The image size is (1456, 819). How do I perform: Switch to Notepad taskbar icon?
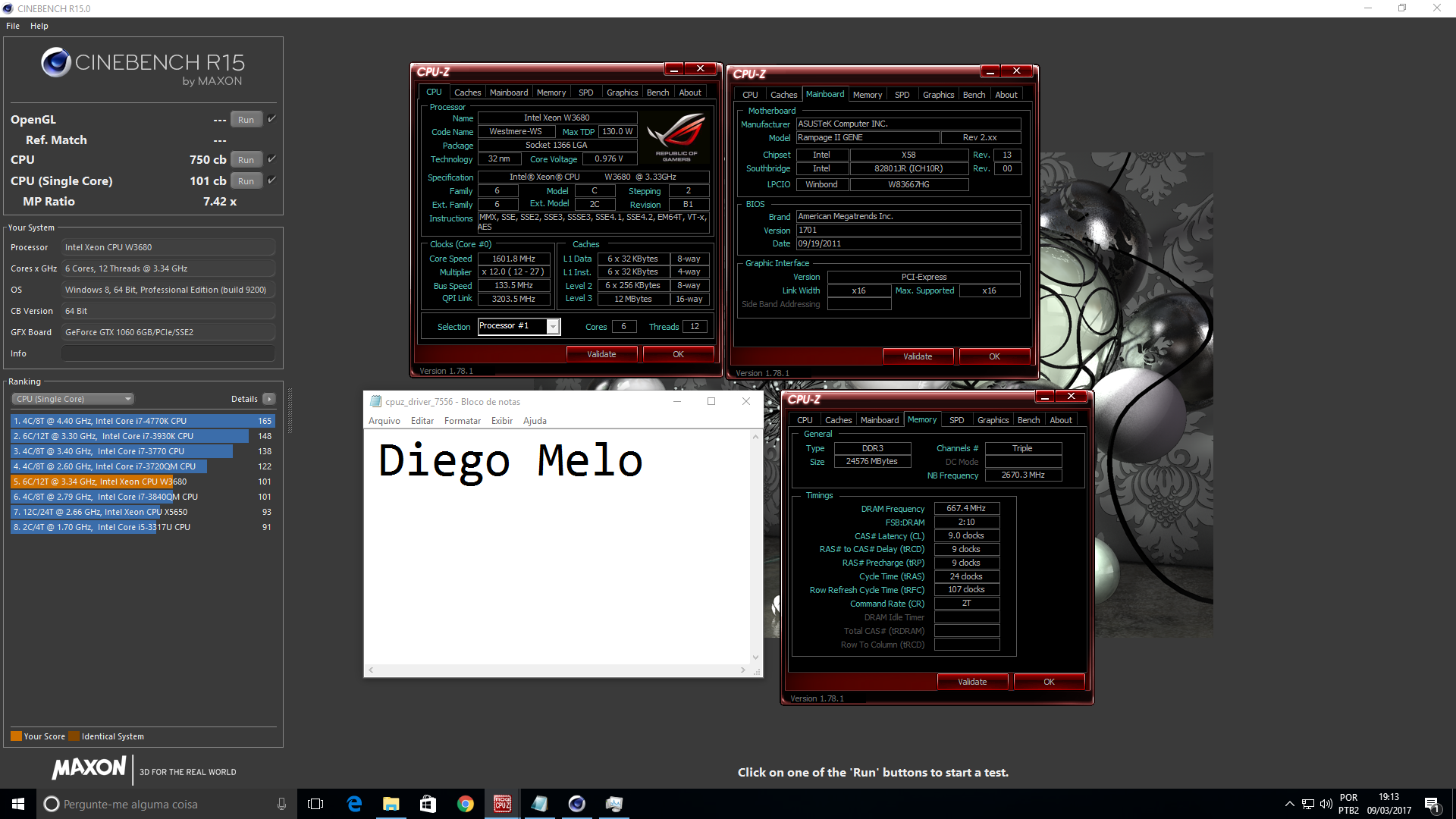(539, 804)
